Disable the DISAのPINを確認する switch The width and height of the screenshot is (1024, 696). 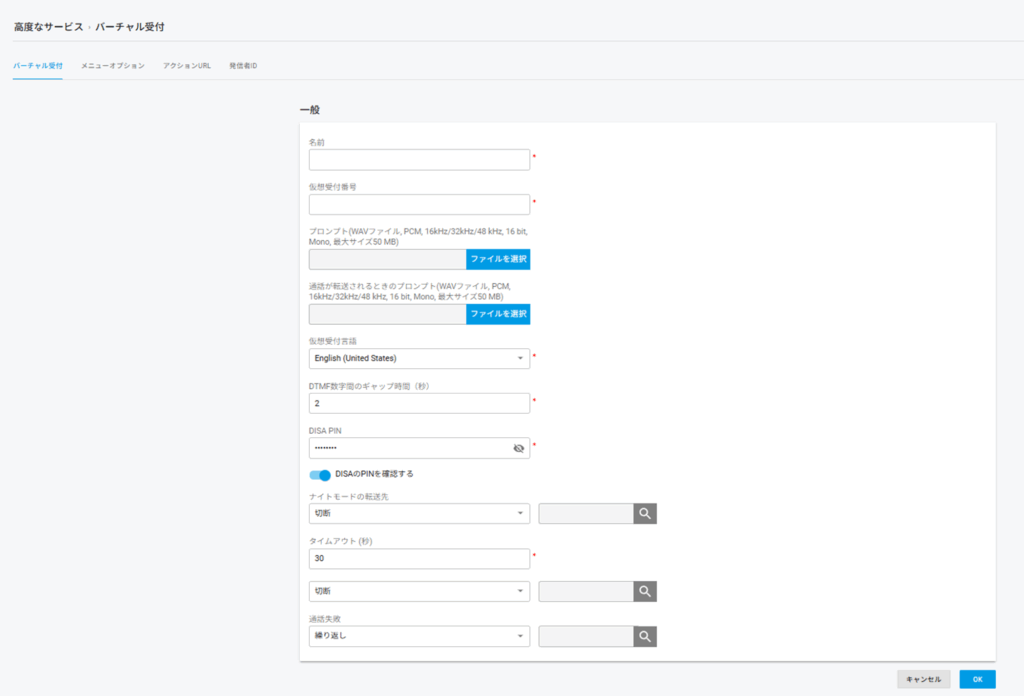click(320, 475)
